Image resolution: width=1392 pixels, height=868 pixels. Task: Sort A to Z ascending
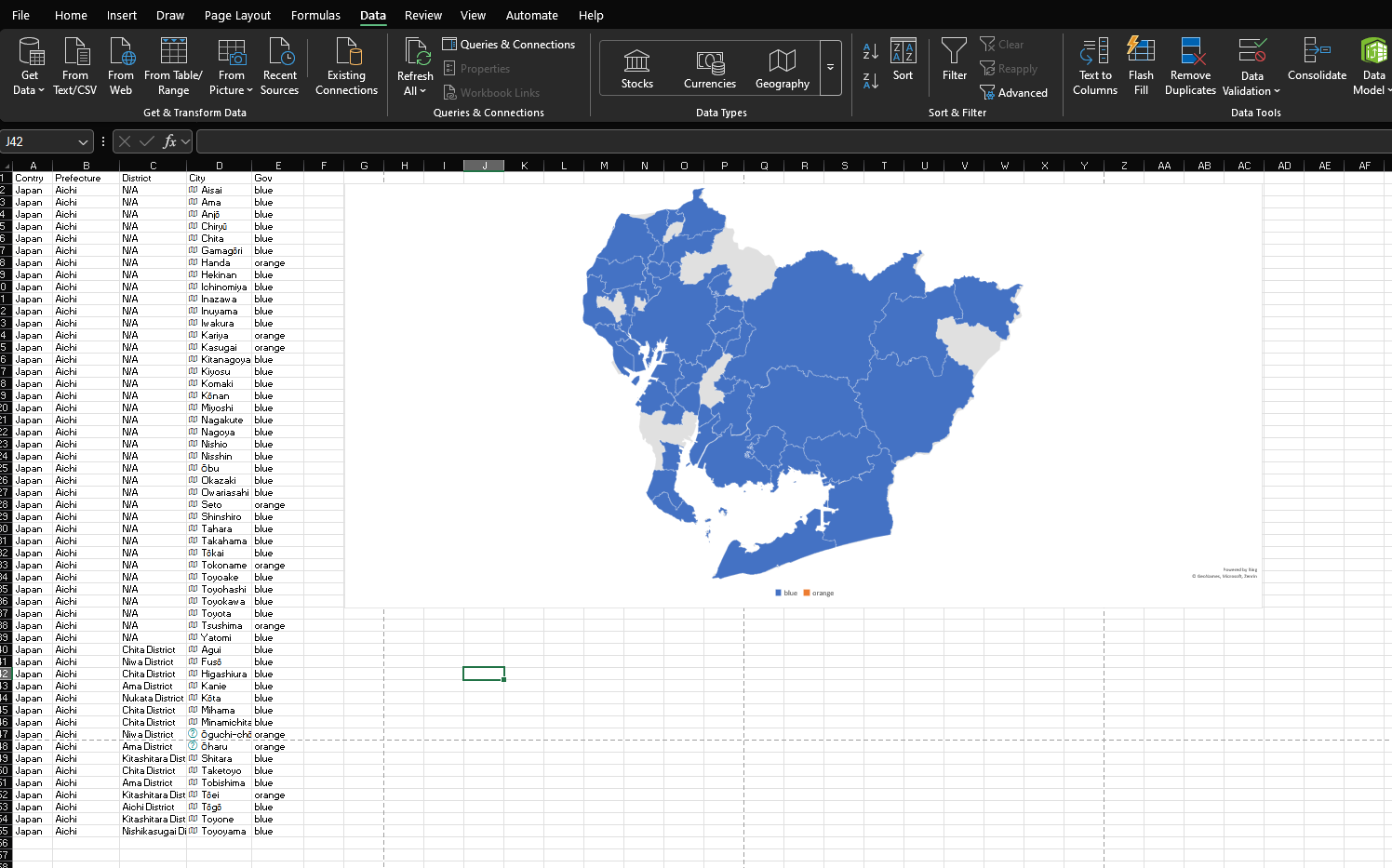pyautogui.click(x=871, y=51)
